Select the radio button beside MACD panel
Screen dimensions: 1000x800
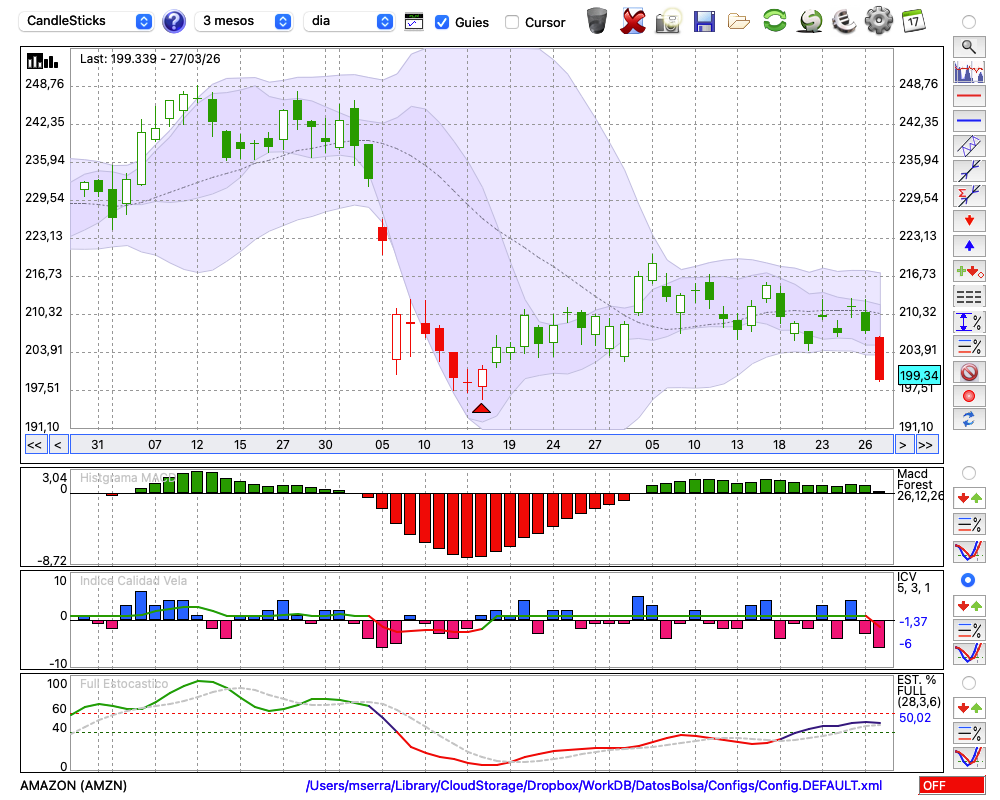[x=968, y=472]
